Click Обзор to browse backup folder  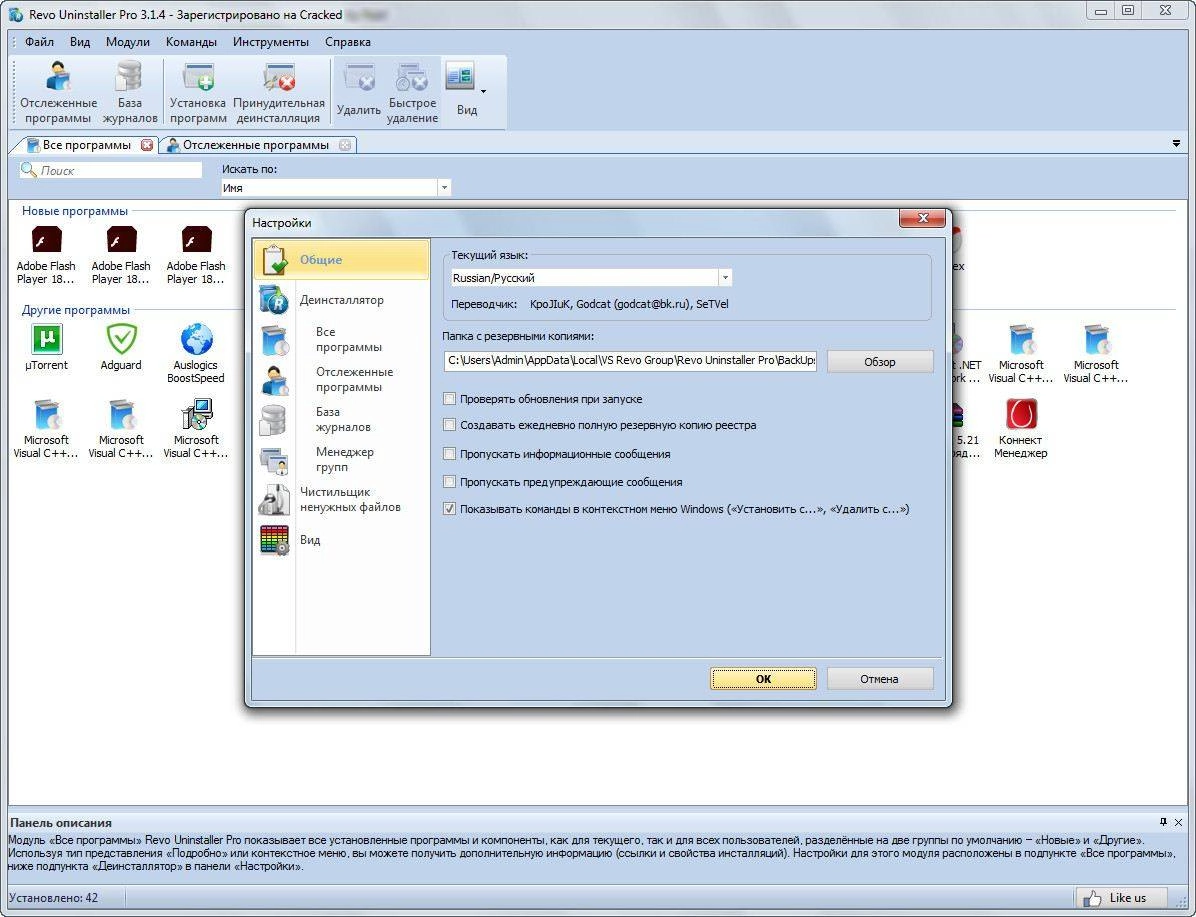(879, 362)
